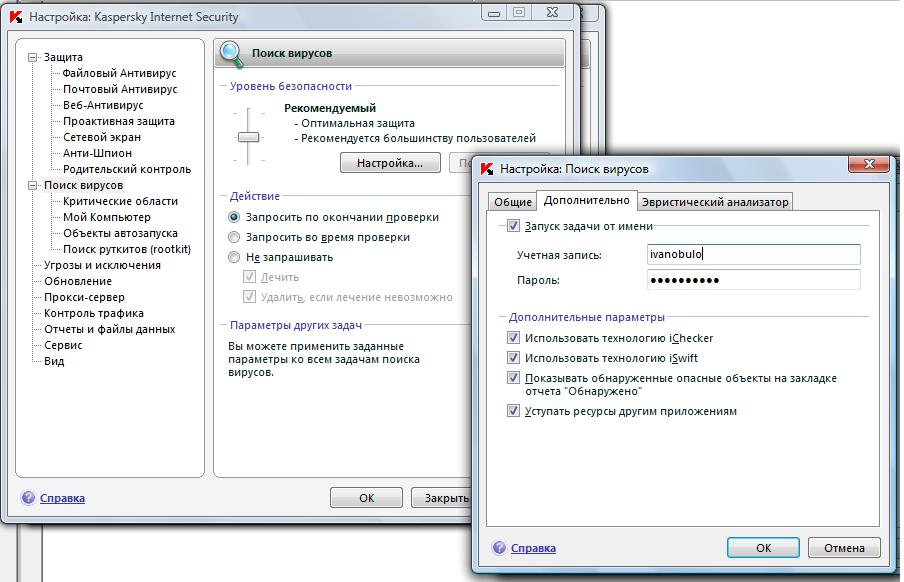
Task: Click the help question icon in main window
Action: coord(28,498)
